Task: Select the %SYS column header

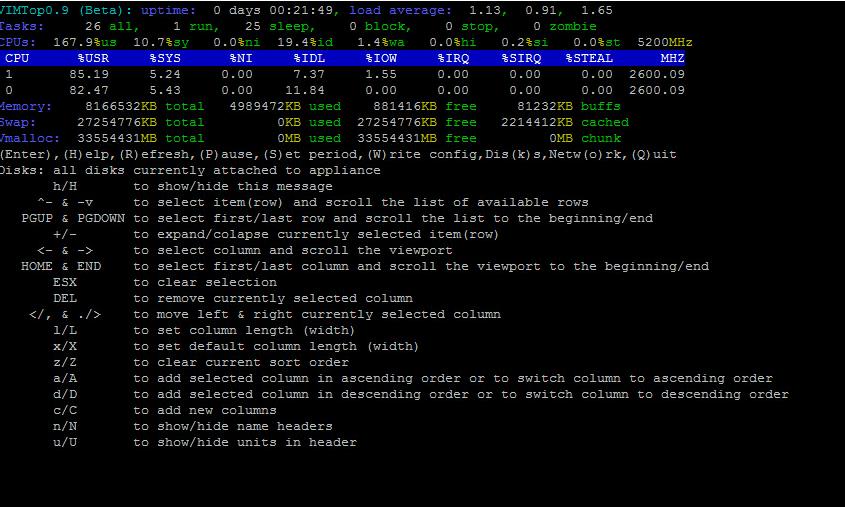Action: tap(165, 58)
